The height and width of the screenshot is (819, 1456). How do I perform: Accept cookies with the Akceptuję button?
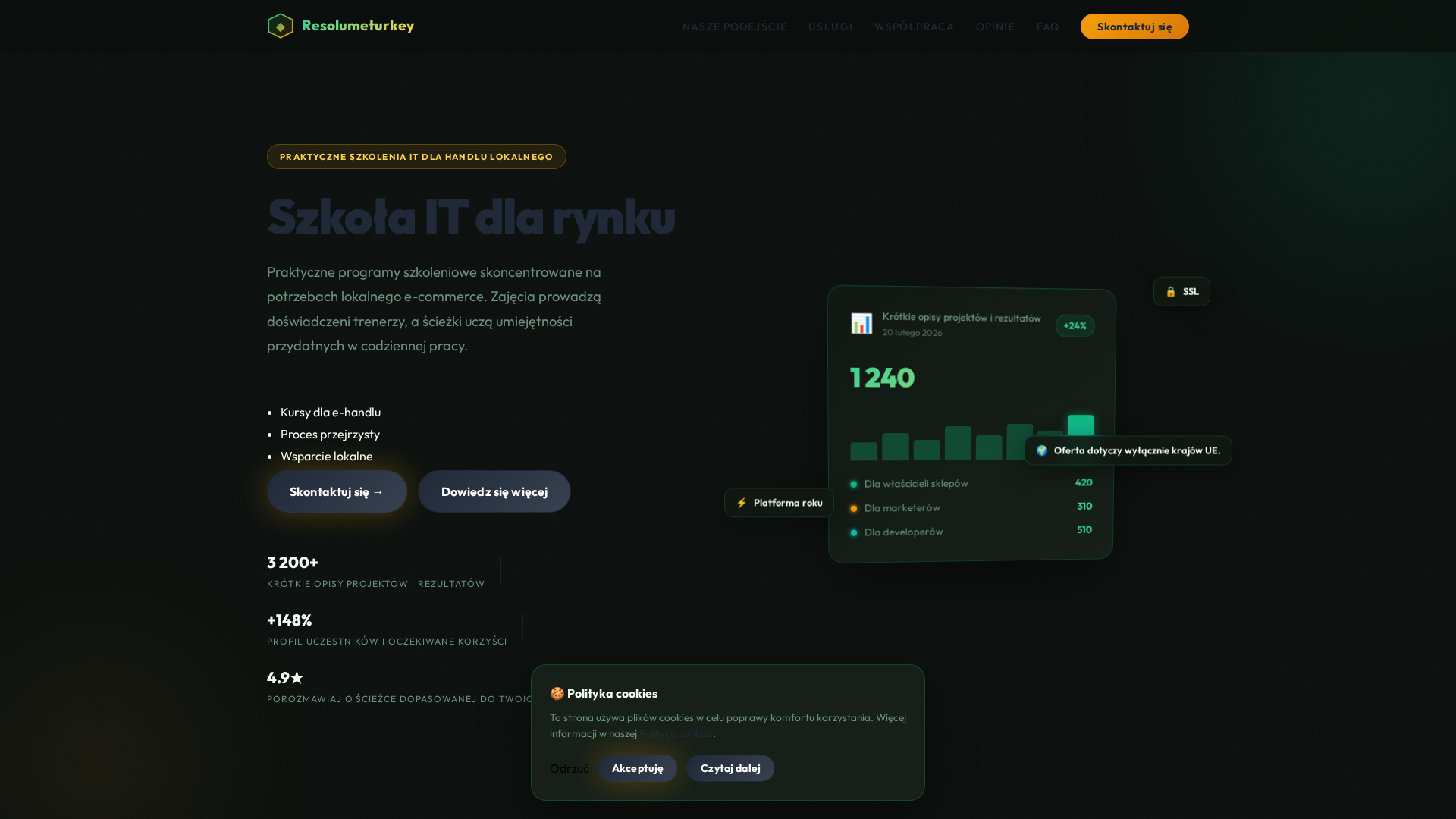click(x=638, y=768)
